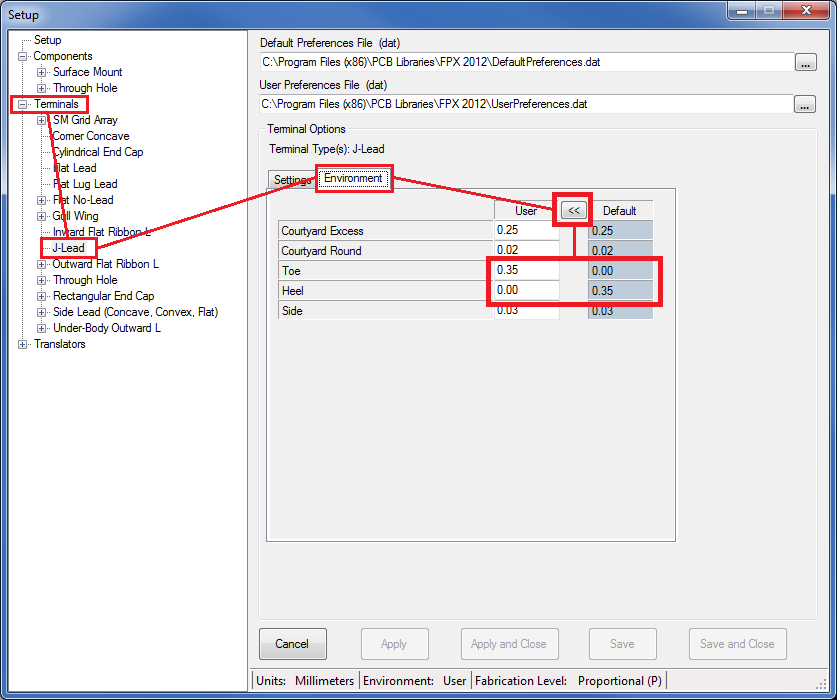
Task: Select Side Lead (Concave, Convex, Flat) item
Action: (x=136, y=312)
